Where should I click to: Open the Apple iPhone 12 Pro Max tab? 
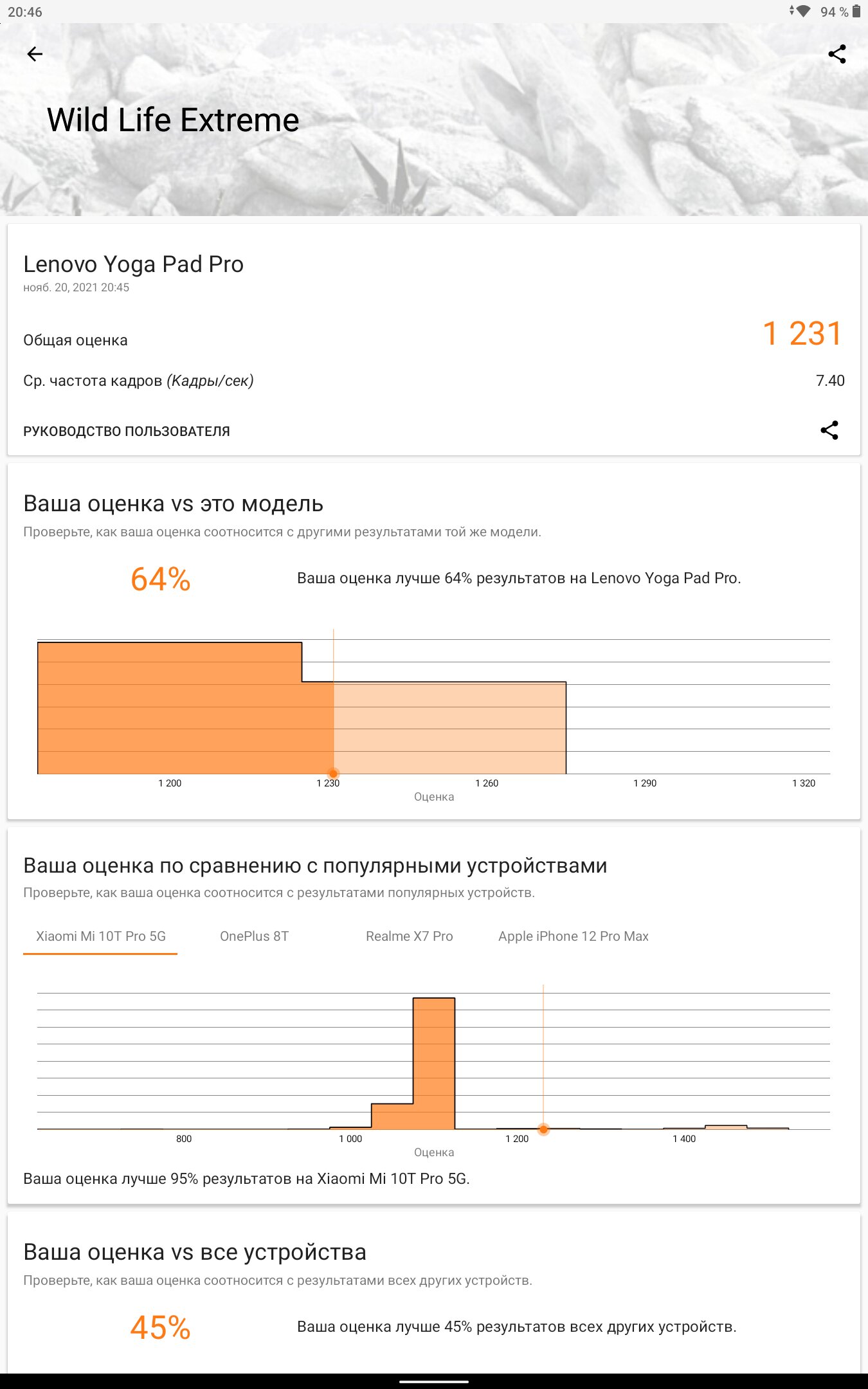573,936
